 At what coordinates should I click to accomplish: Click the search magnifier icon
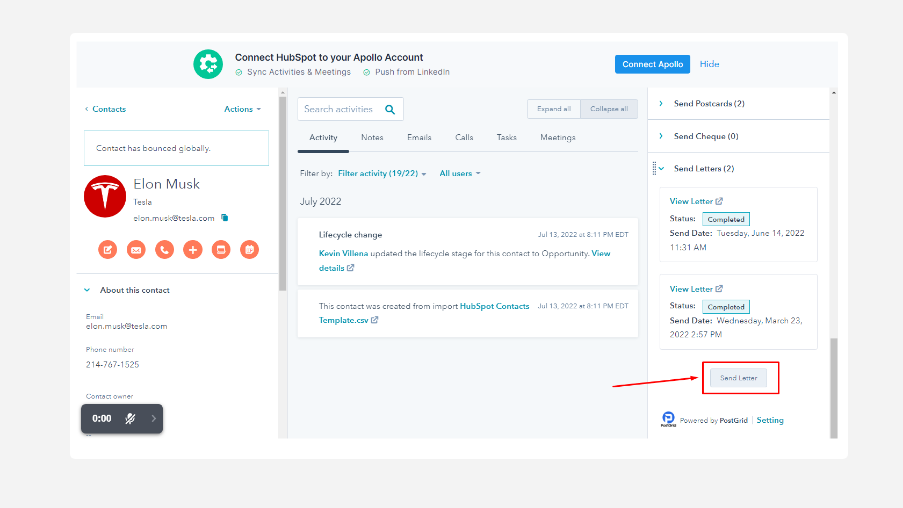coord(390,109)
